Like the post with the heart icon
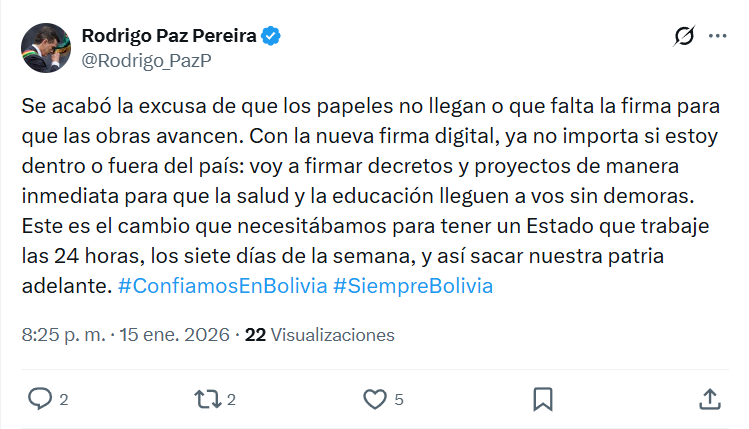749x429 pixels. [x=374, y=399]
